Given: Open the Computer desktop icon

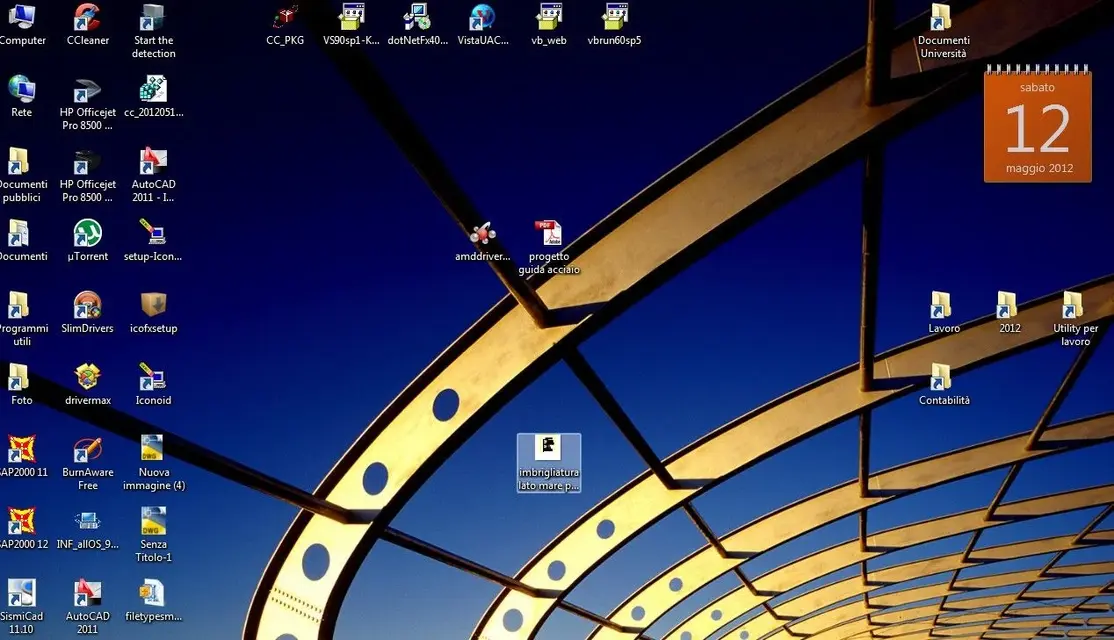Looking at the screenshot, I should pos(21,25).
